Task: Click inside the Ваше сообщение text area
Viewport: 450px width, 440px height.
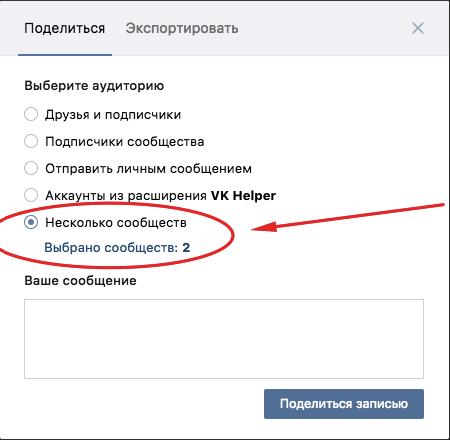Action: 224,339
